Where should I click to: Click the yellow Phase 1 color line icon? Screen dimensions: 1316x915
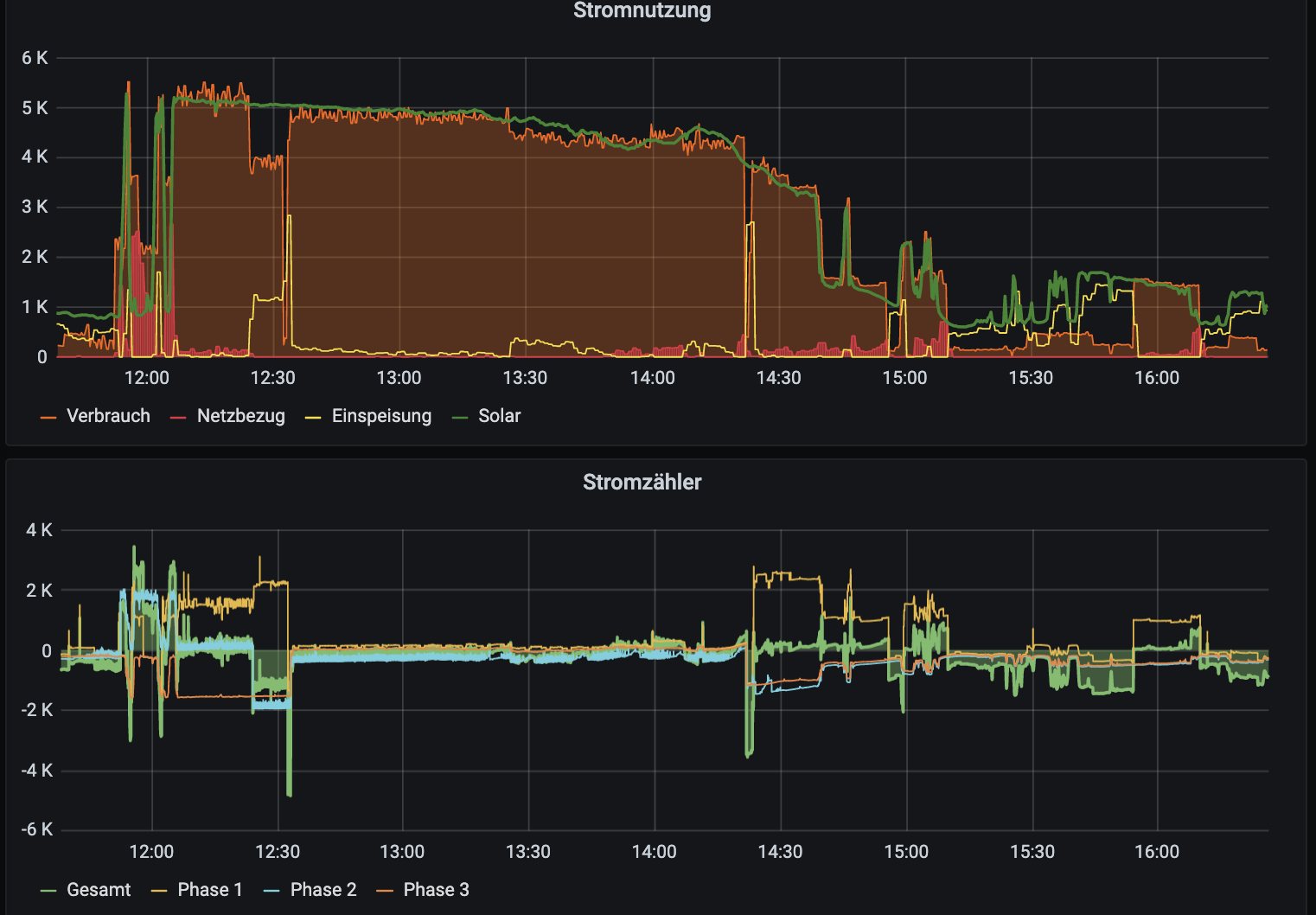point(159,891)
